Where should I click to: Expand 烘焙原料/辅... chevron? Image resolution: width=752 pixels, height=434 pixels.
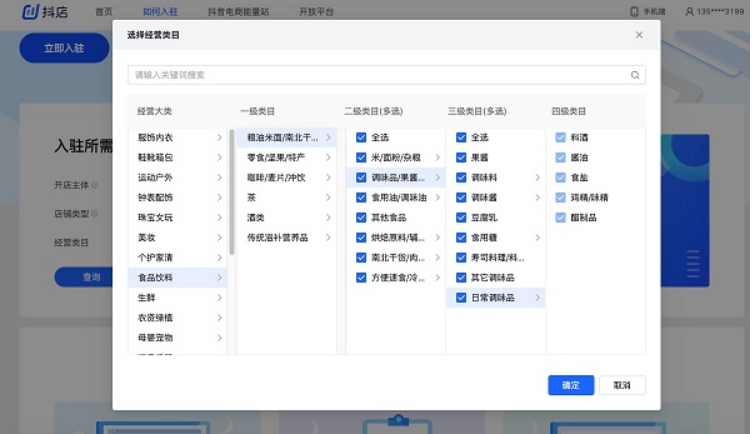click(437, 238)
